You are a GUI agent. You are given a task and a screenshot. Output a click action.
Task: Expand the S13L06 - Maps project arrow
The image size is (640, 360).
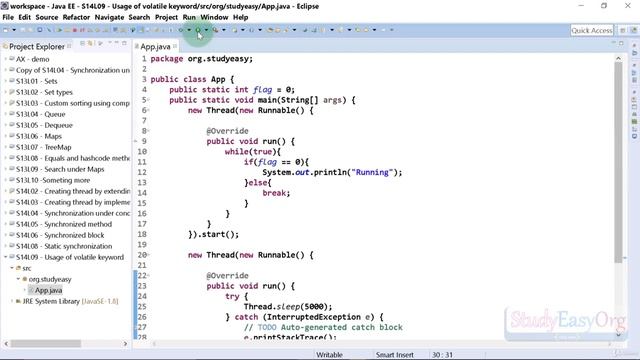tap(6, 136)
